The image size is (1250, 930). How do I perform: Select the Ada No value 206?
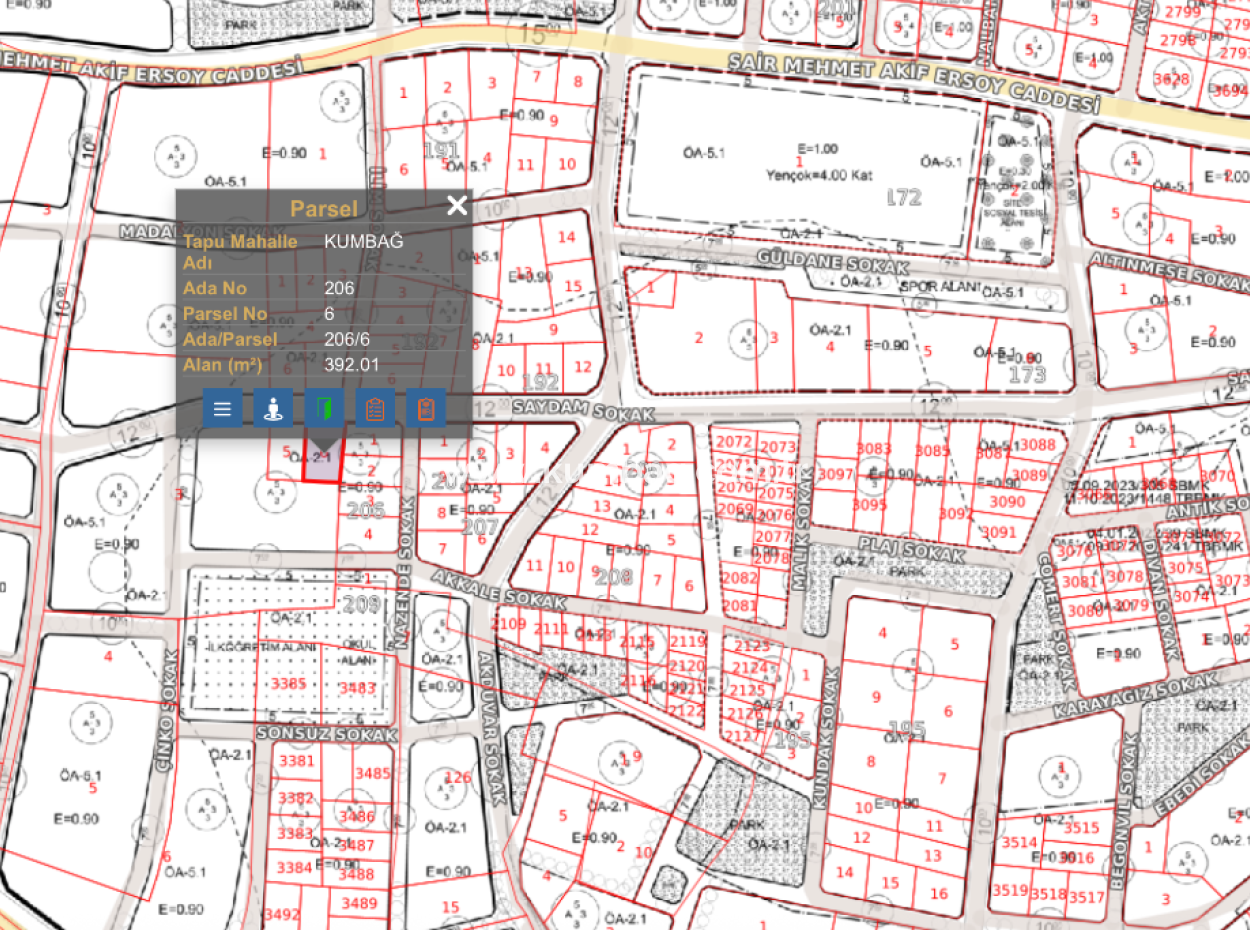[339, 289]
